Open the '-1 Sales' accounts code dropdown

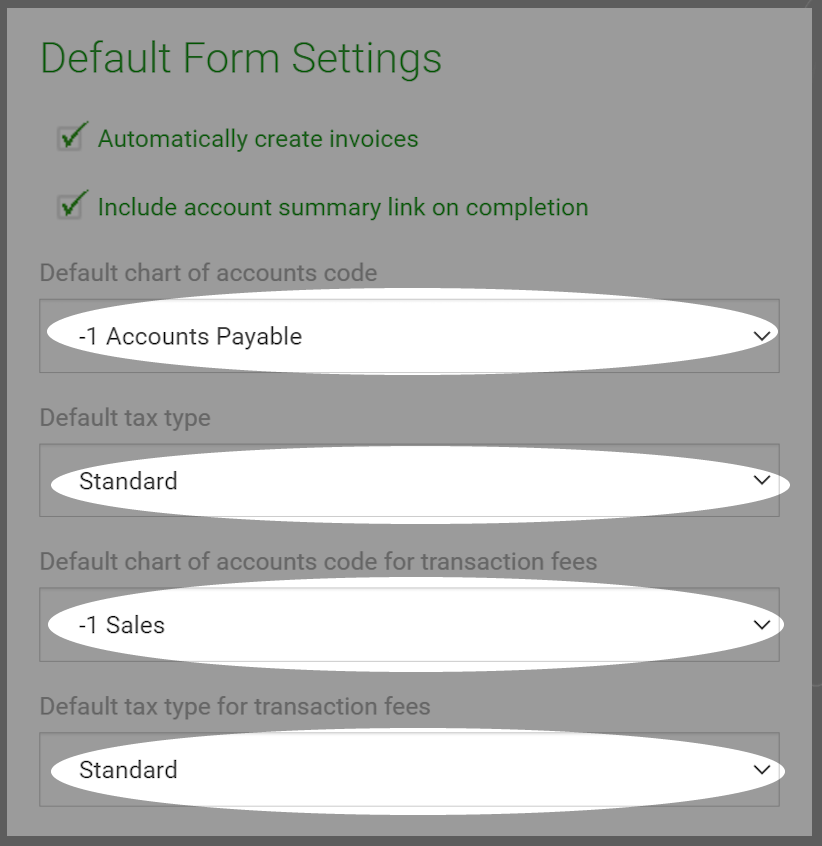pyautogui.click(x=409, y=625)
